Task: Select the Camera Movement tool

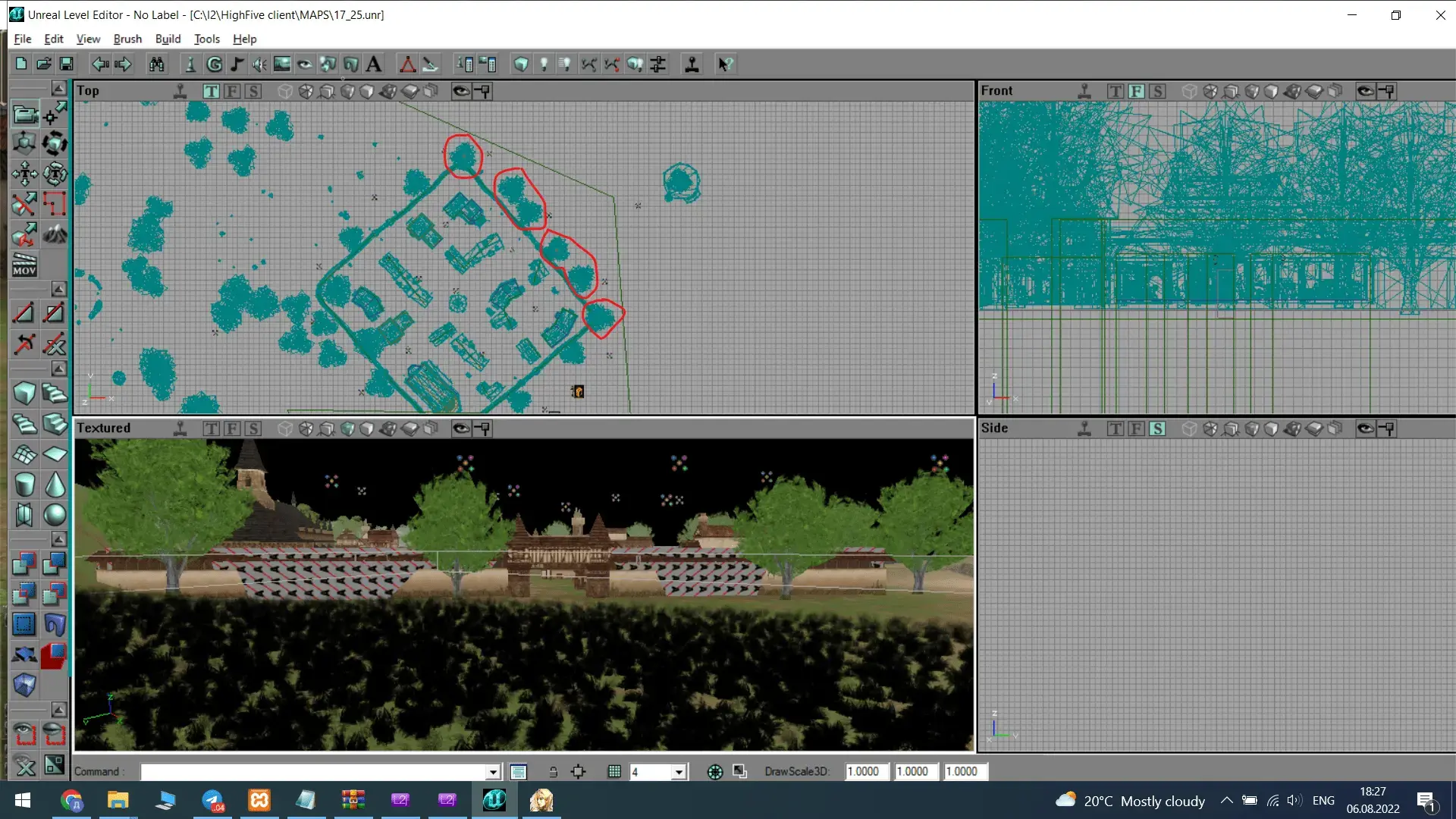Action: click(24, 114)
